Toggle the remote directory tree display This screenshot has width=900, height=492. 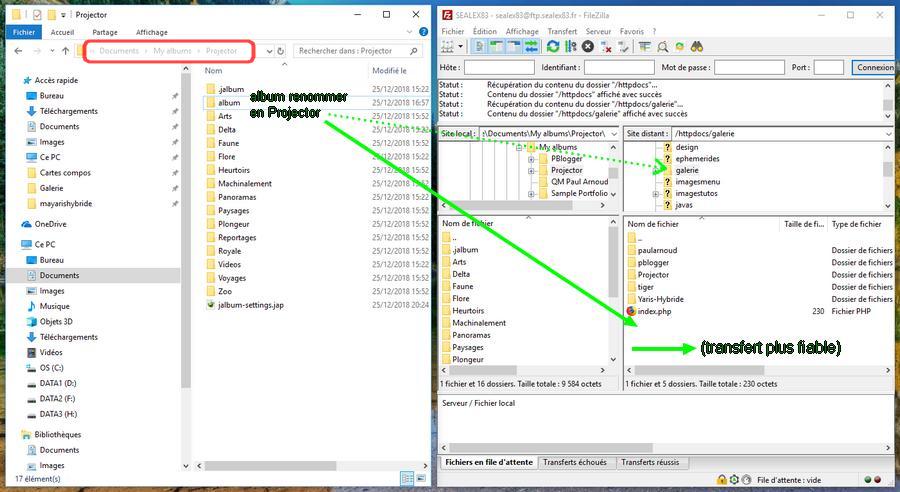coord(514,47)
